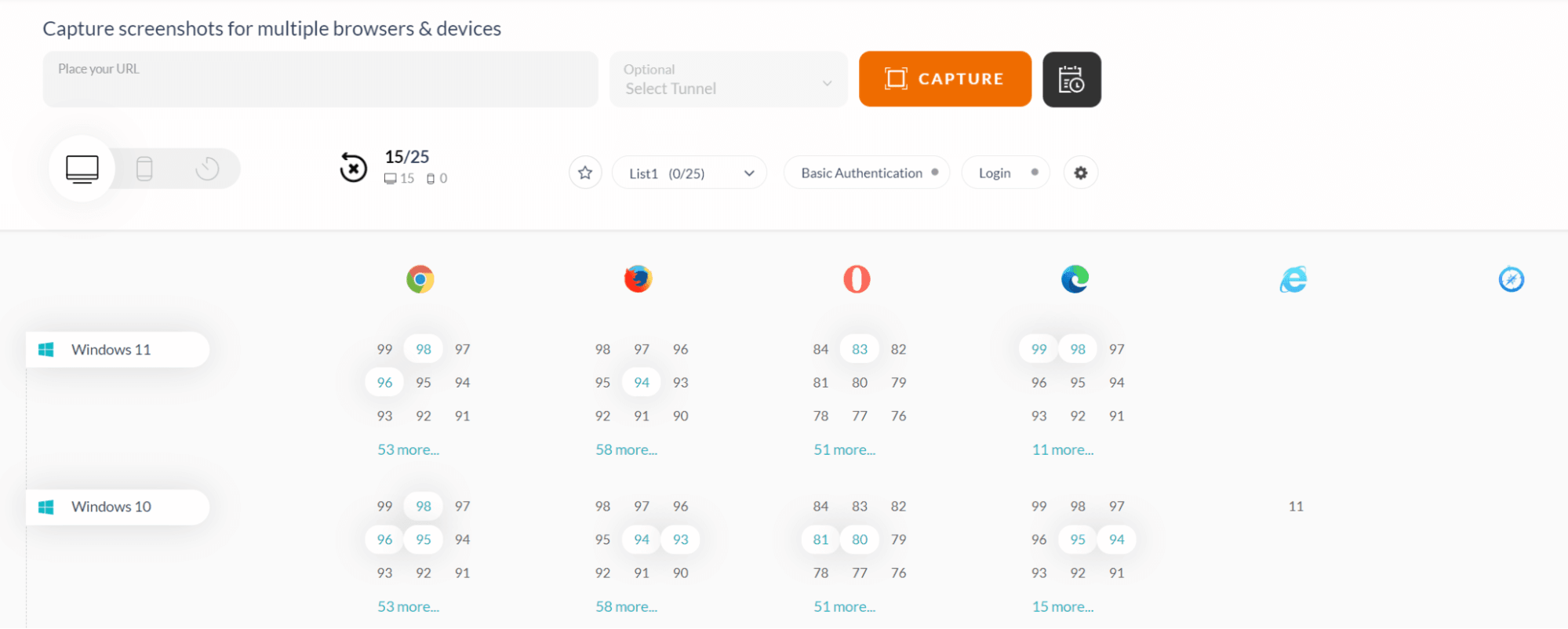Click the star favorite icon

(x=585, y=173)
